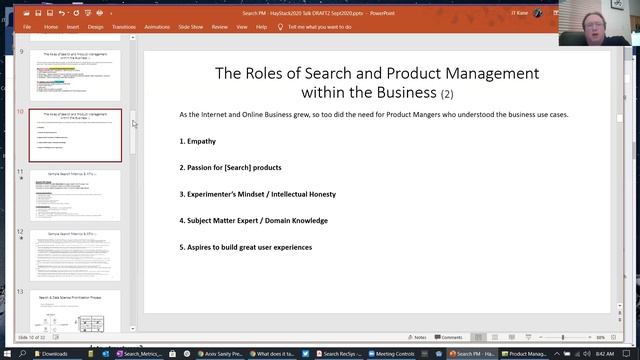This screenshot has width=640, height=360.
Task: Start presentation from beginning icon
Action: tap(88, 13)
